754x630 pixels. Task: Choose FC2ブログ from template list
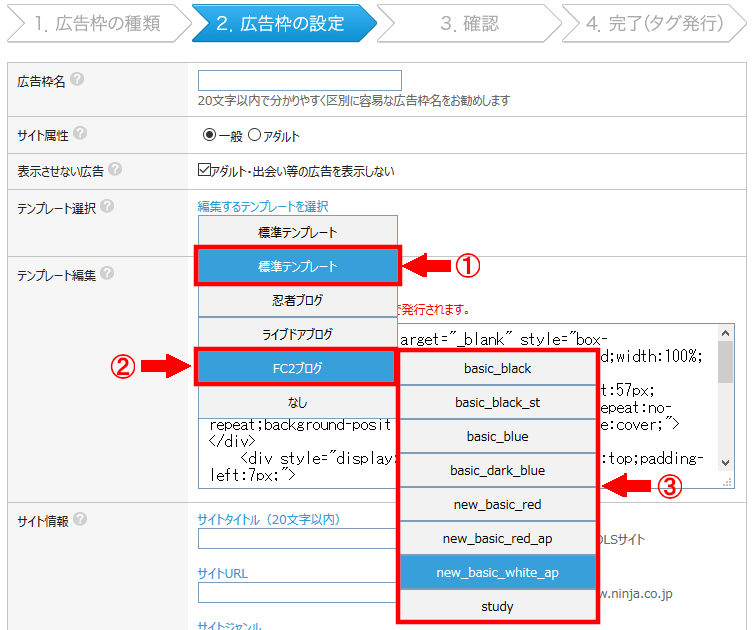pyautogui.click(x=298, y=368)
